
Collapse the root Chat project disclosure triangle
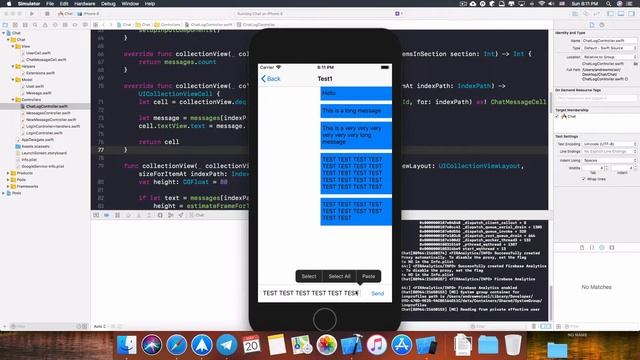[x=4, y=33]
